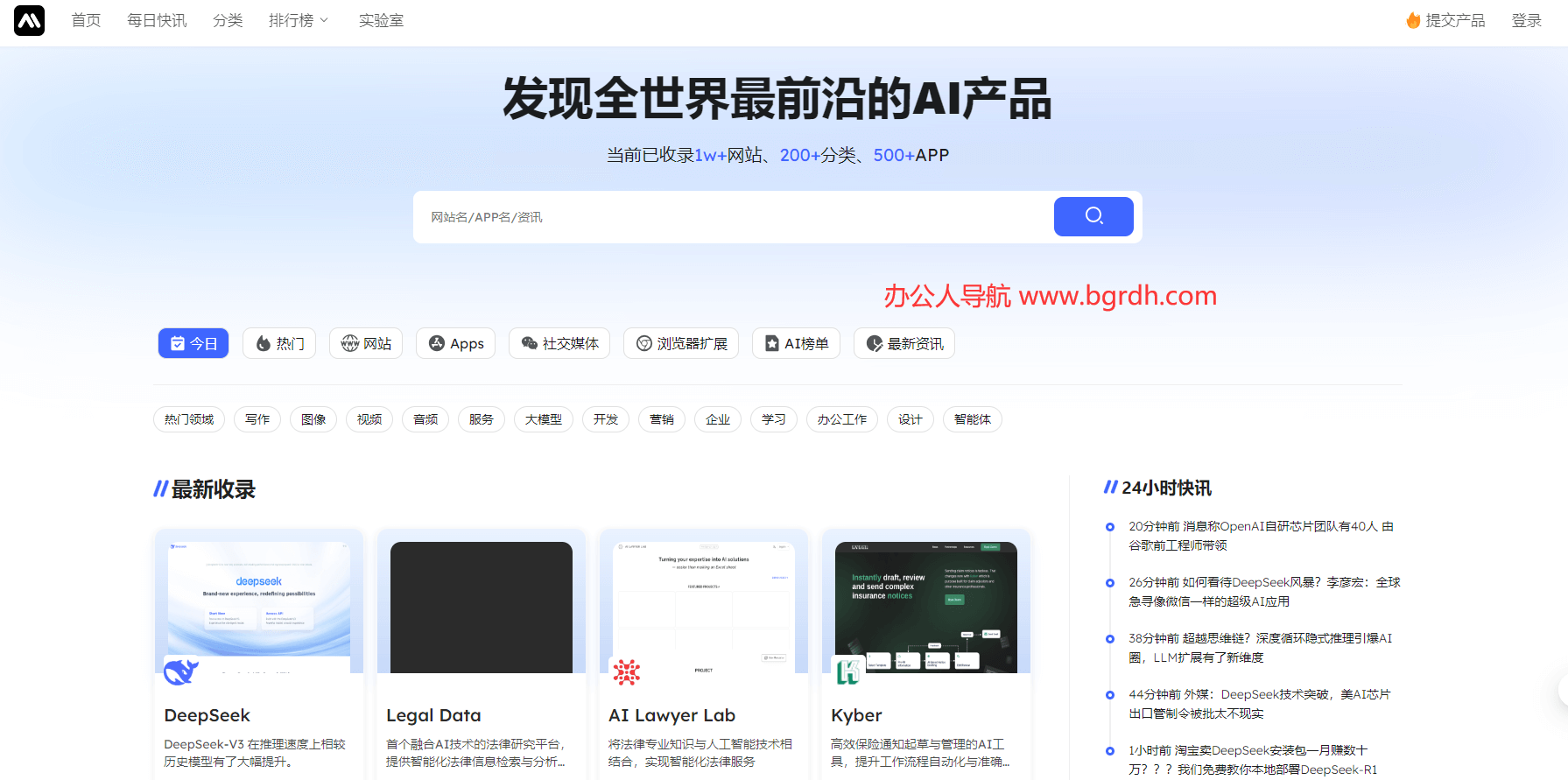
Task: Select the 最新资讯 tab
Action: [904, 343]
